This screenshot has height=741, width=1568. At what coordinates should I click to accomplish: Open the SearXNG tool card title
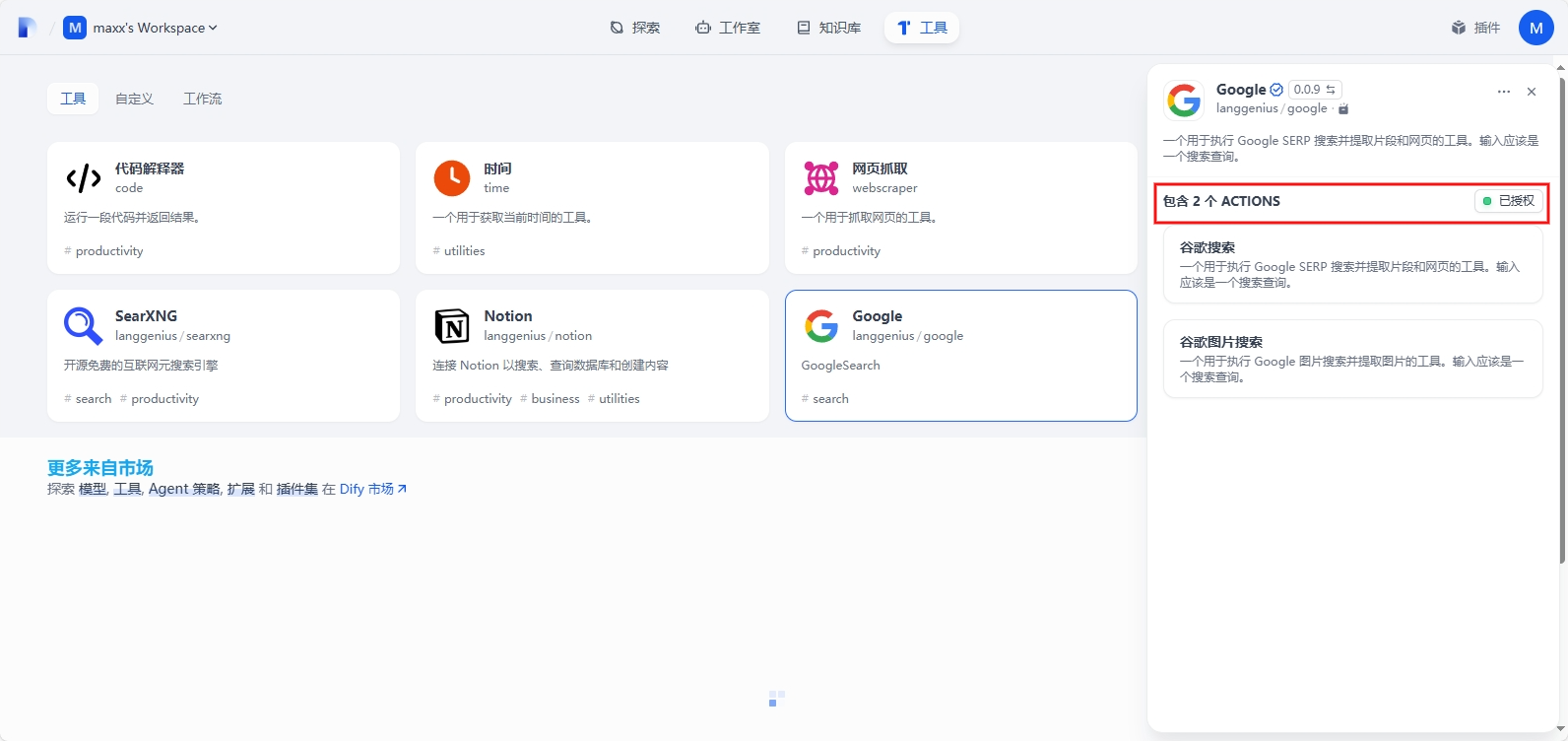146,316
